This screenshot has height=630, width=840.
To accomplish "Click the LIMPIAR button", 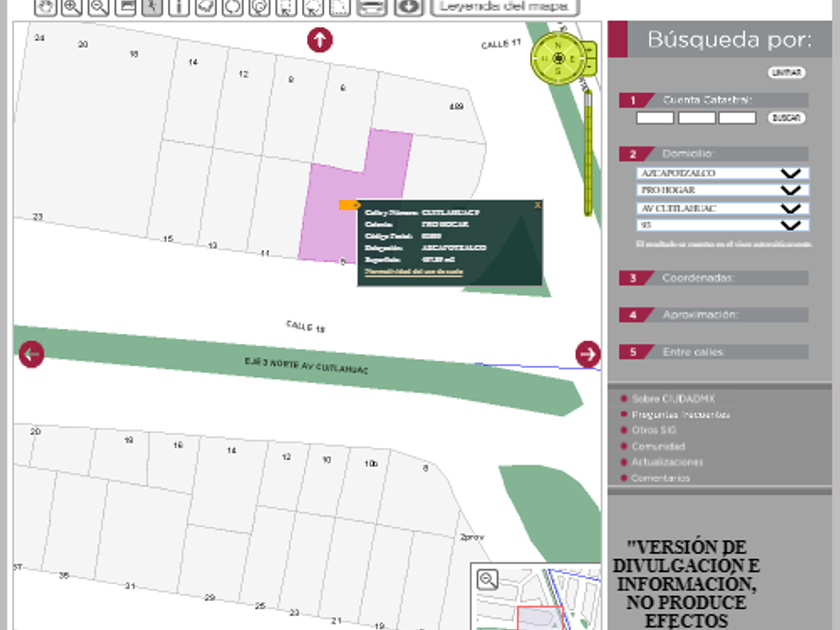I will [786, 72].
